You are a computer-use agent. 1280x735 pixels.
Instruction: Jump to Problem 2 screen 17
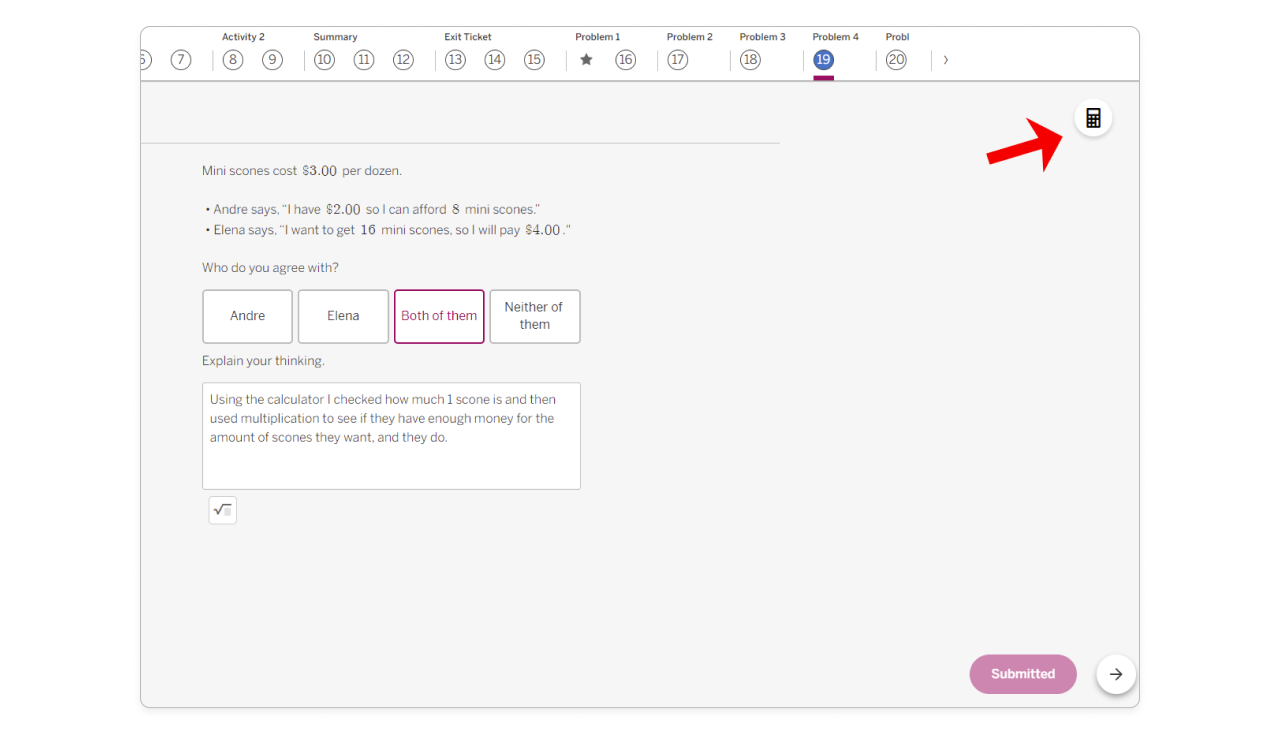point(678,60)
